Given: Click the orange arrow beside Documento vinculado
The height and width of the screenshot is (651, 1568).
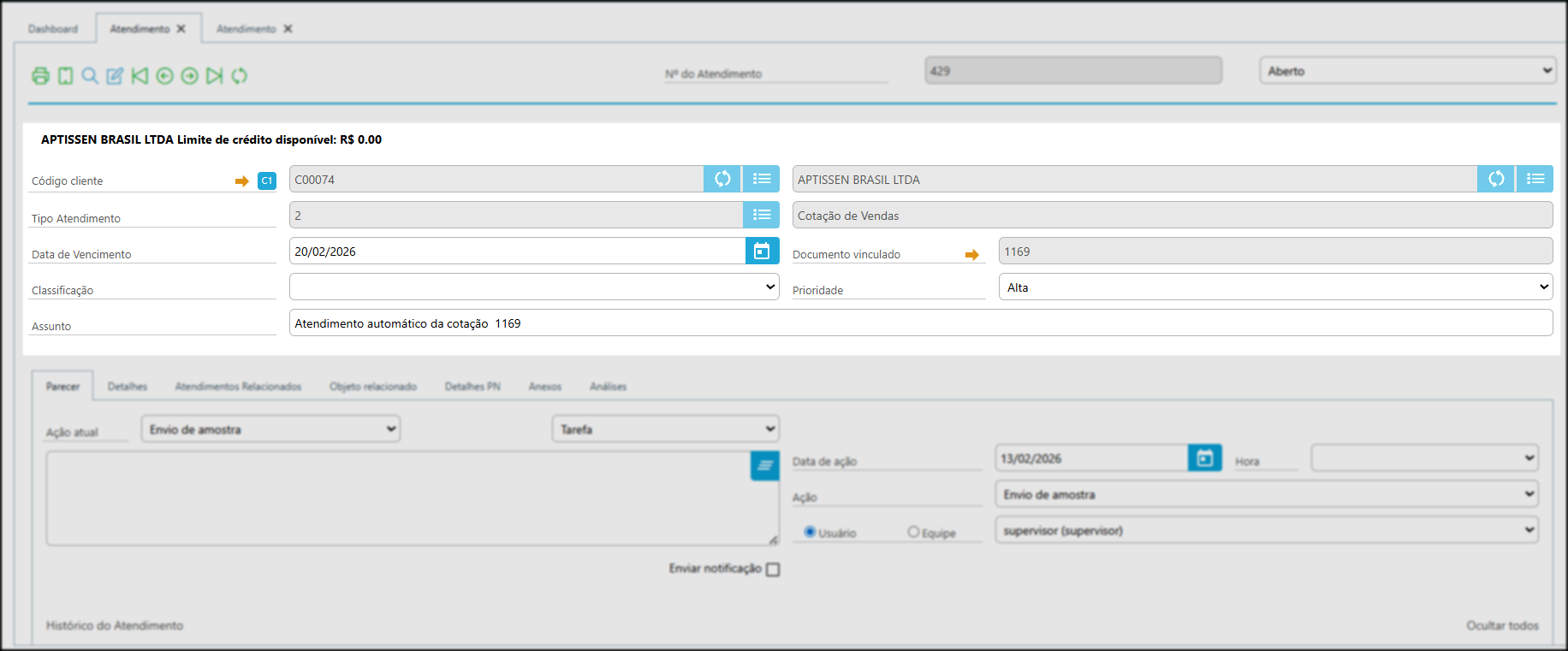Looking at the screenshot, I should point(971,255).
